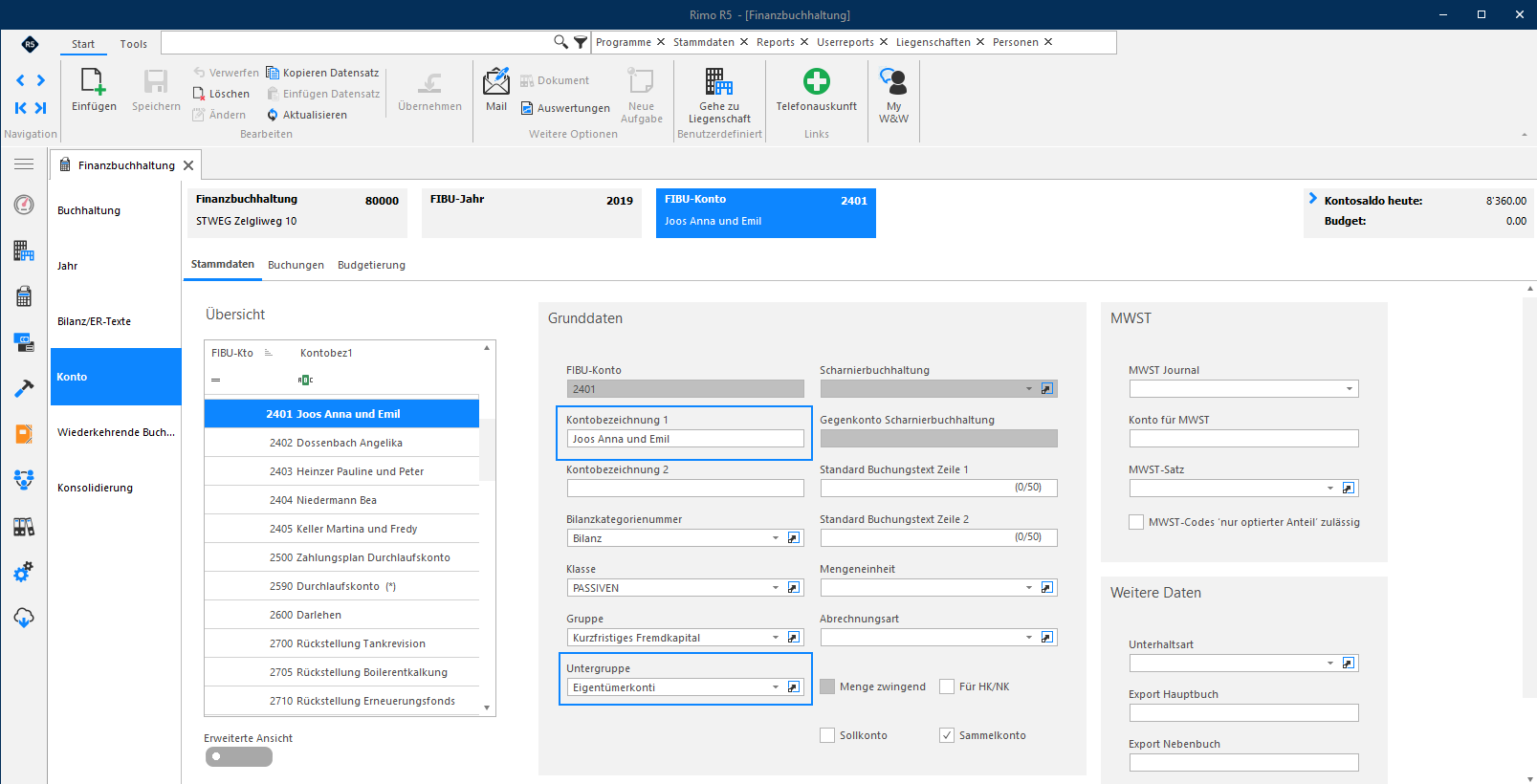Screen dimensions: 1537x784
Task: Click the calculator sidebar icon
Action: [24, 296]
